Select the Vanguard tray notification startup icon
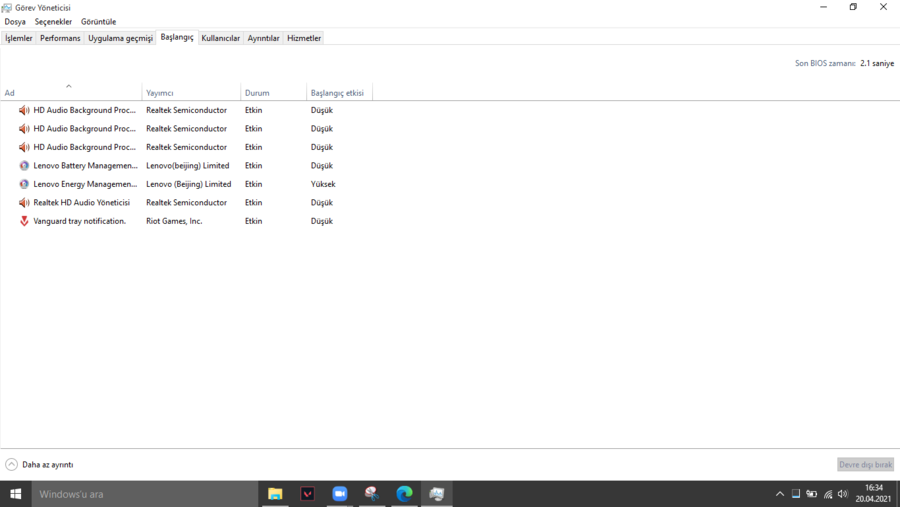The image size is (900, 507). 24,221
